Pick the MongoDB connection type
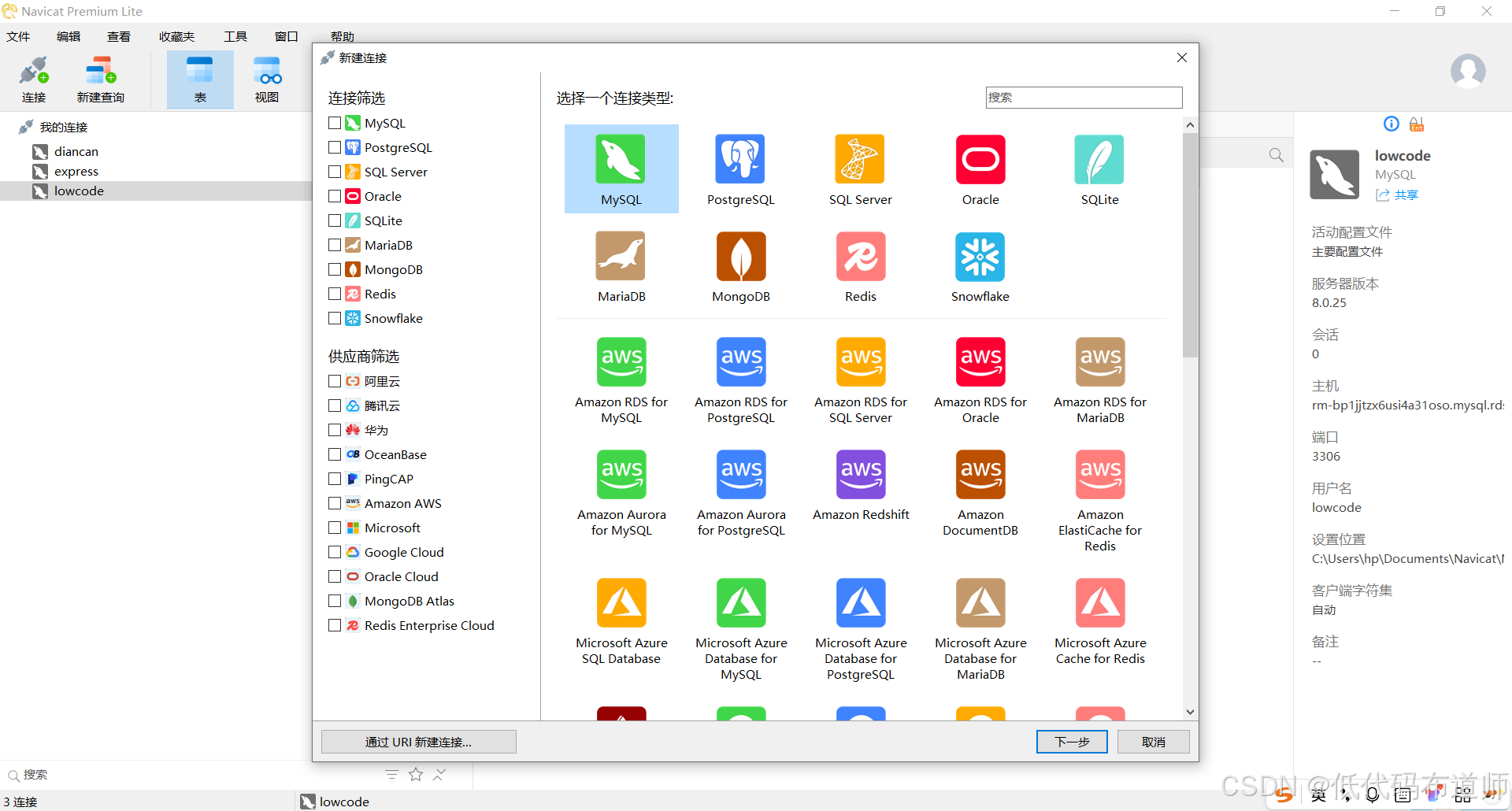 tap(740, 266)
